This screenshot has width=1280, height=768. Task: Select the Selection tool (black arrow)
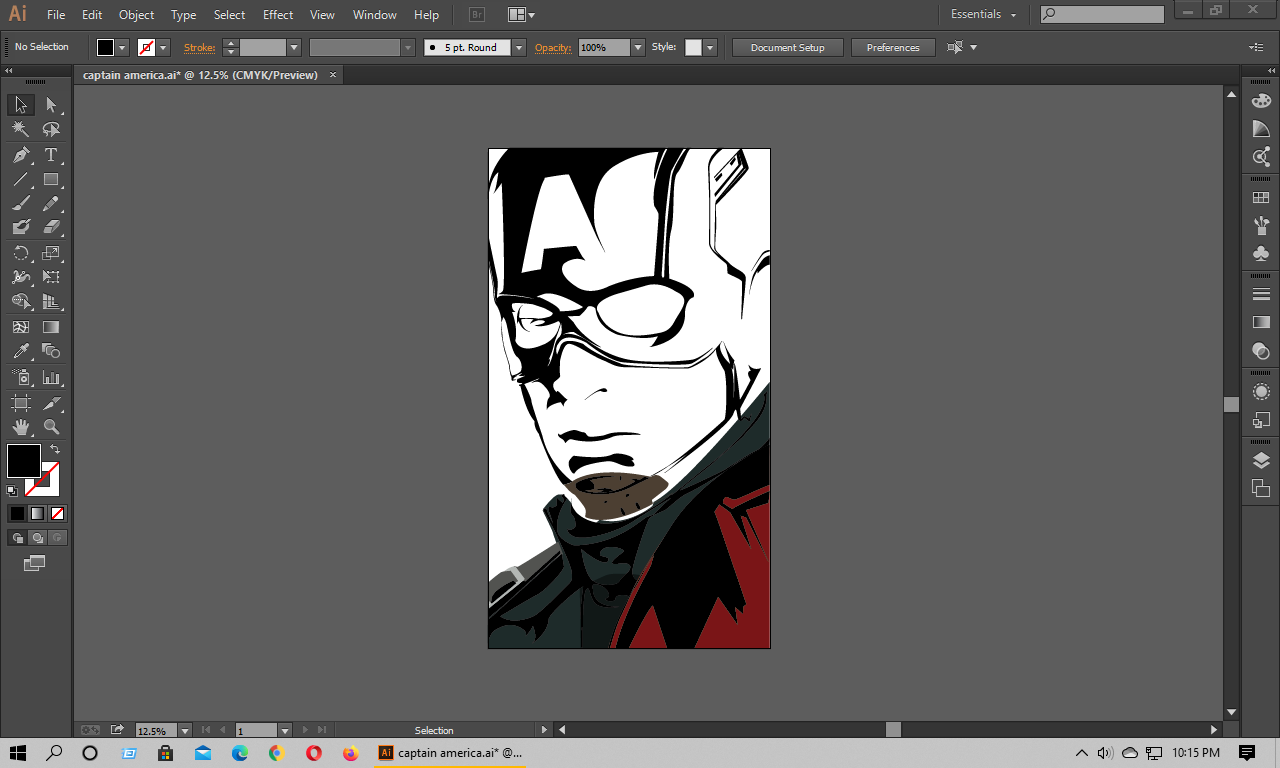pyautogui.click(x=21, y=105)
